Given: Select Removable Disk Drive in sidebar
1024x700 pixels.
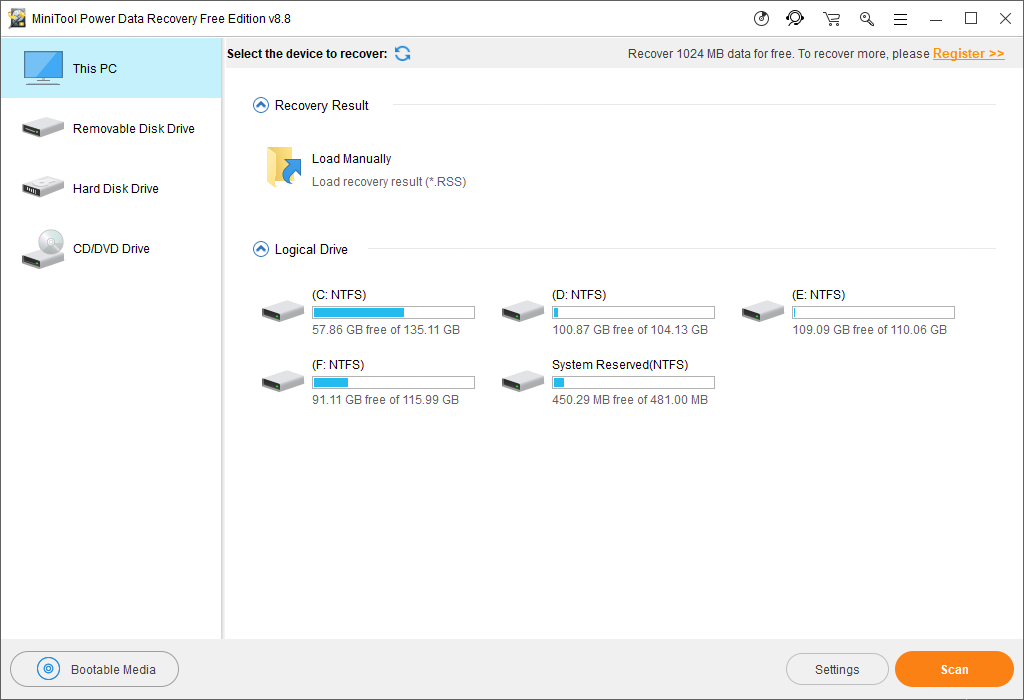Looking at the screenshot, I should click(x=112, y=129).
